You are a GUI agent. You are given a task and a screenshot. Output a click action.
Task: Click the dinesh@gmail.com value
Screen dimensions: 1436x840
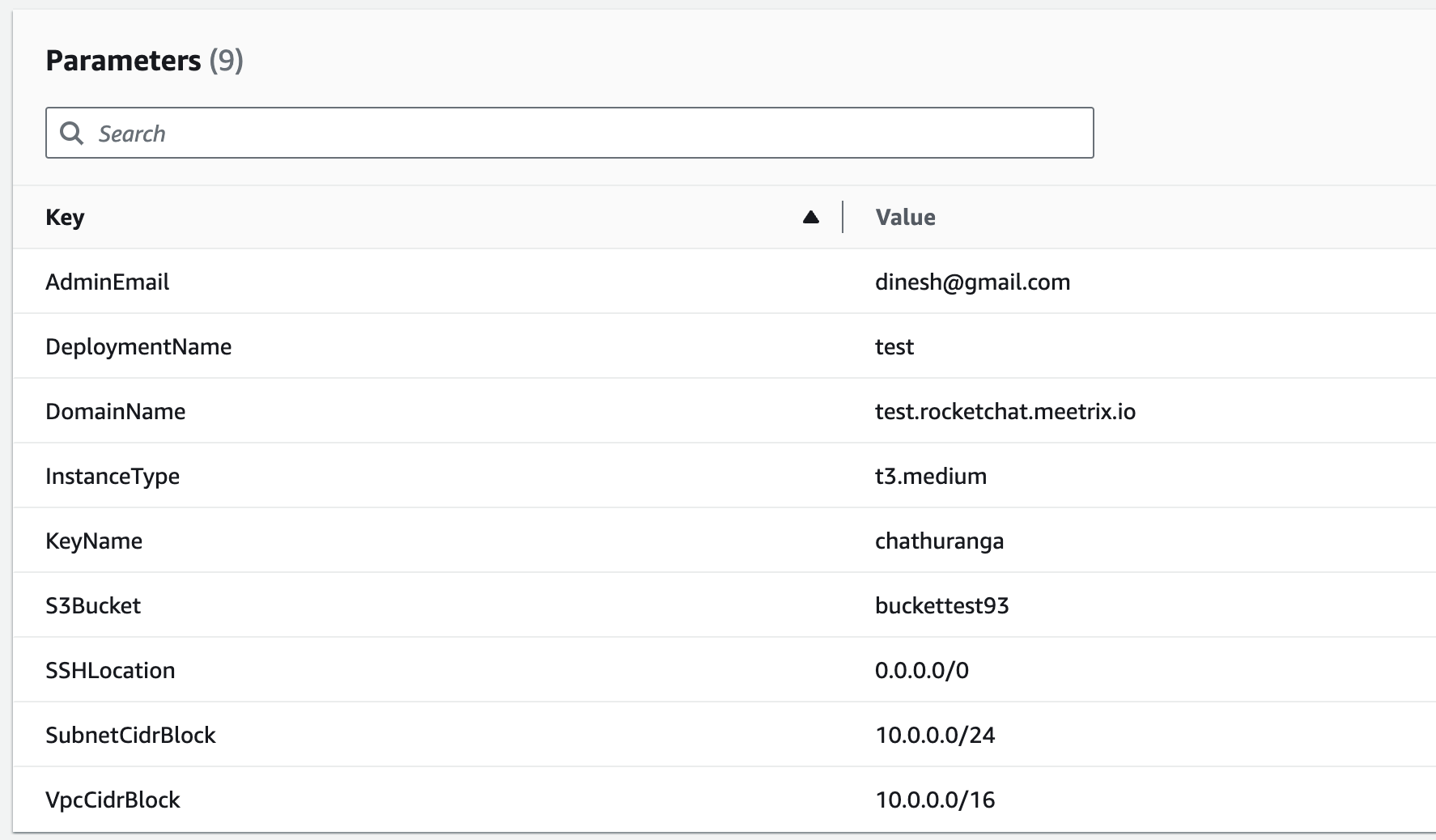[x=972, y=282]
